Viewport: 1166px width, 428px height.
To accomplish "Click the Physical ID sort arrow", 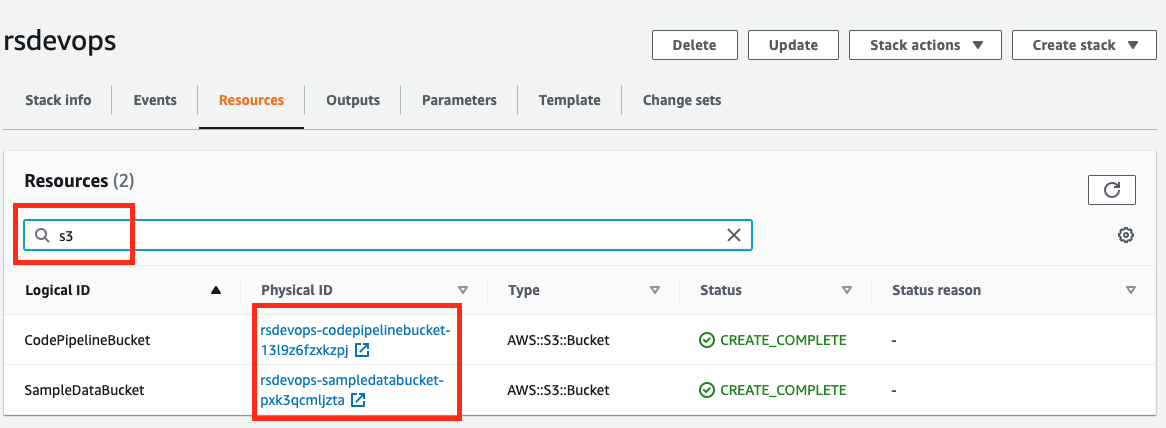I will (463, 290).
